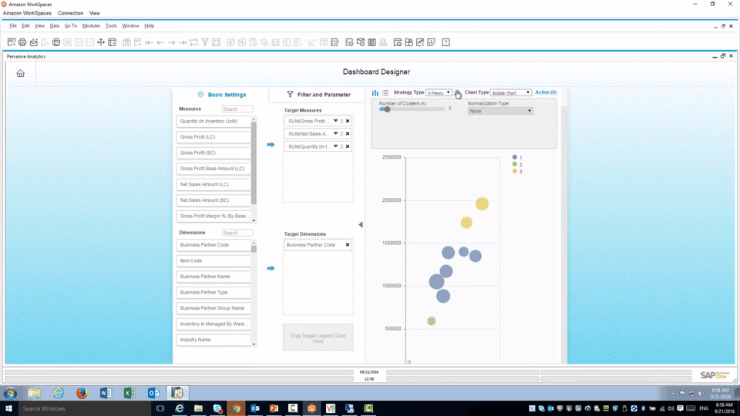Expand the Normalization Type dropdown

(501, 111)
